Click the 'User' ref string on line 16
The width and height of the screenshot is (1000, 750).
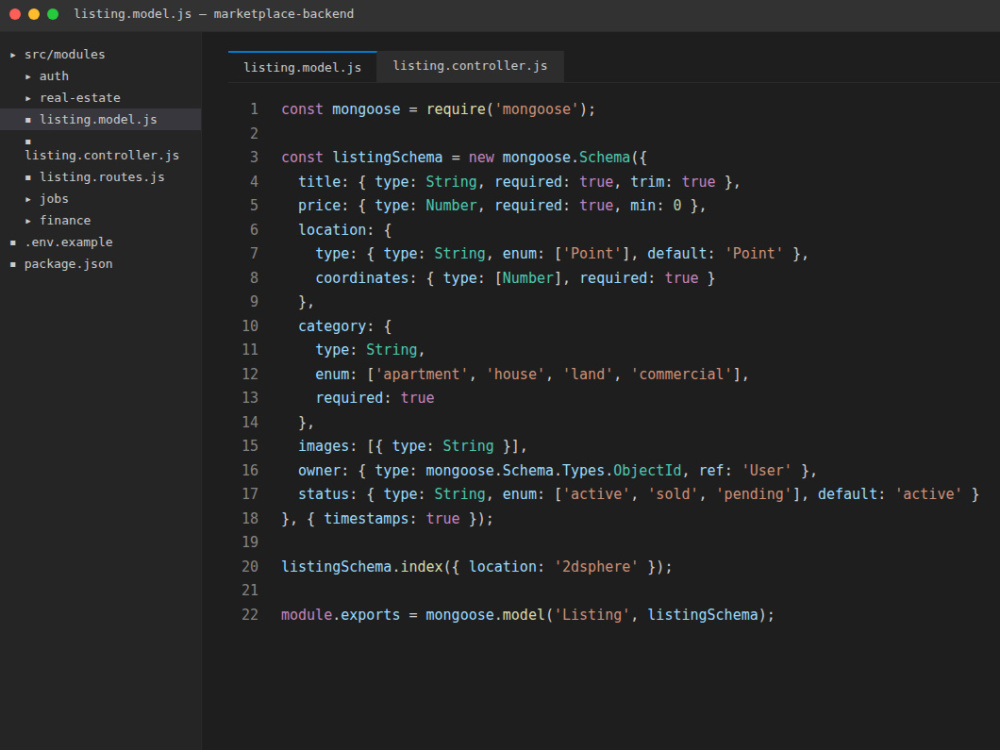click(x=766, y=470)
